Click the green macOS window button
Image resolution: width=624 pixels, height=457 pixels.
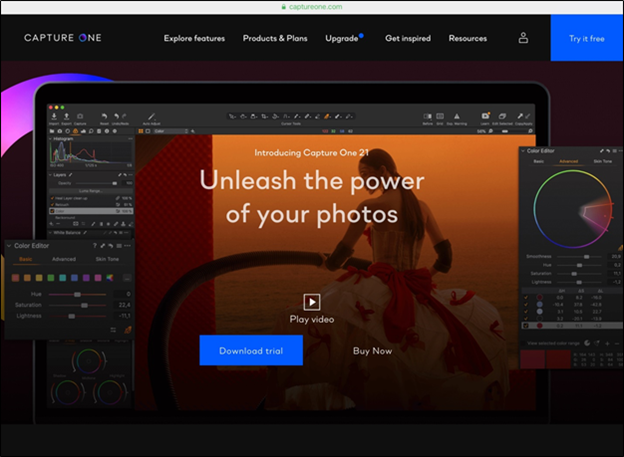pos(62,107)
